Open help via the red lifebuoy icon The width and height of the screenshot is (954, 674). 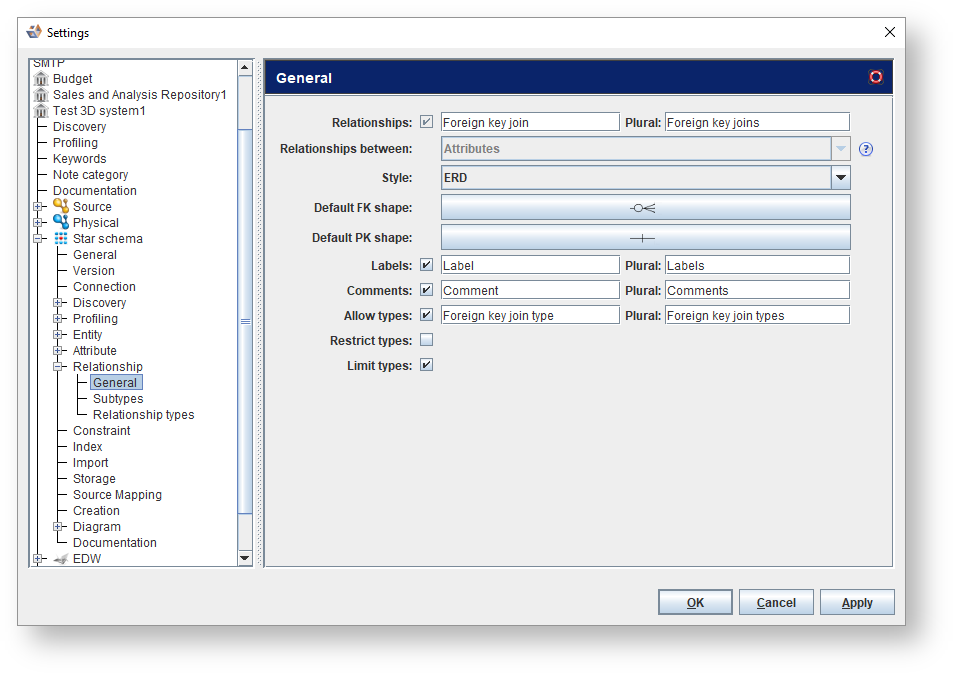click(x=876, y=77)
